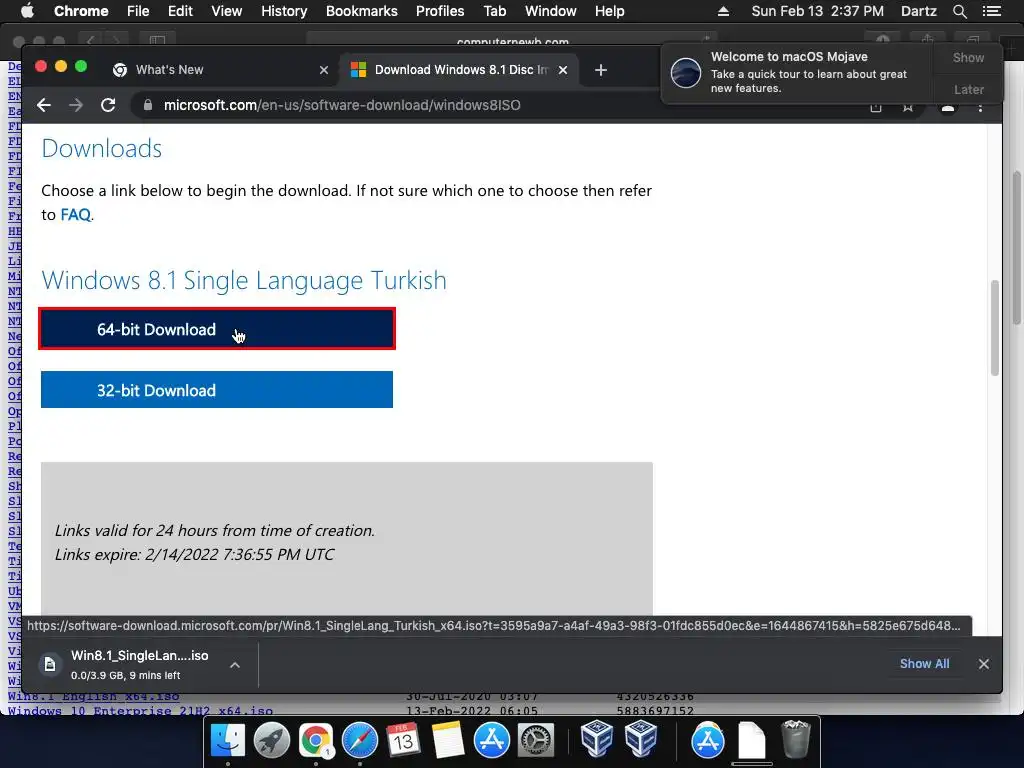Image resolution: width=1024 pixels, height=768 pixels.
Task: Click the Chrome address bar URL
Action: point(342,105)
